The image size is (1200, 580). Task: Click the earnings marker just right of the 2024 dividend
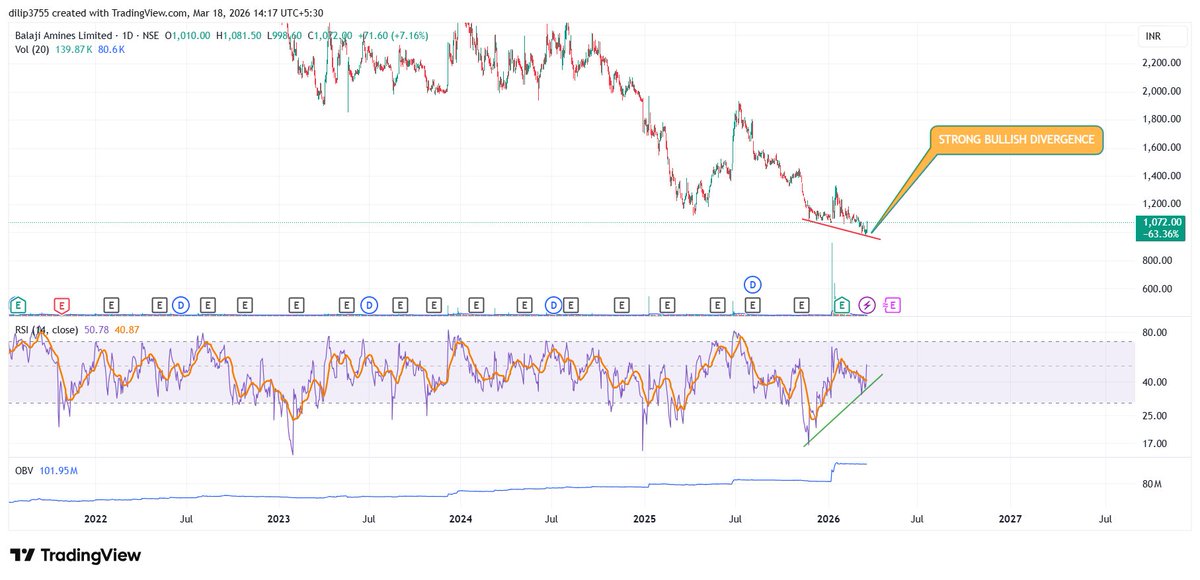[571, 304]
